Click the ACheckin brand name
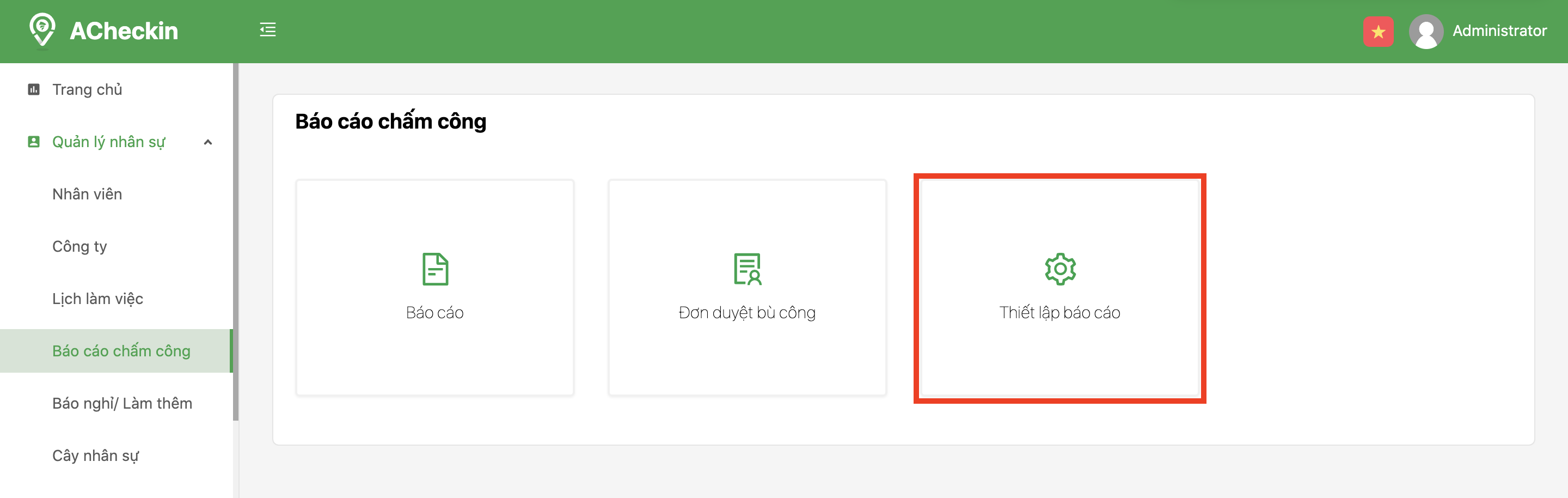The image size is (1568, 498). [x=124, y=31]
